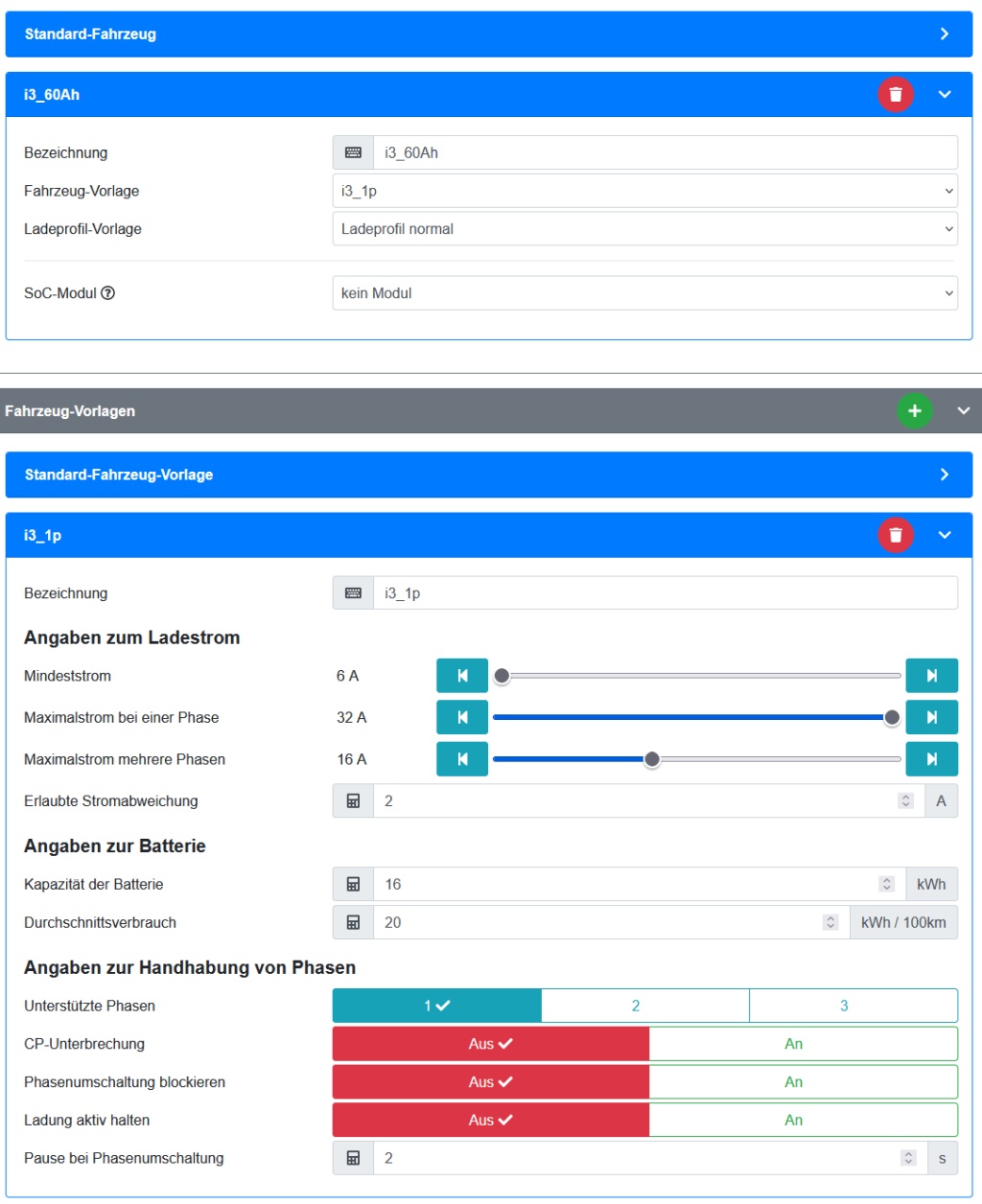Increase Maximalstrom bei einer Phase step button
Image resolution: width=982 pixels, height=1204 pixels.
click(932, 718)
